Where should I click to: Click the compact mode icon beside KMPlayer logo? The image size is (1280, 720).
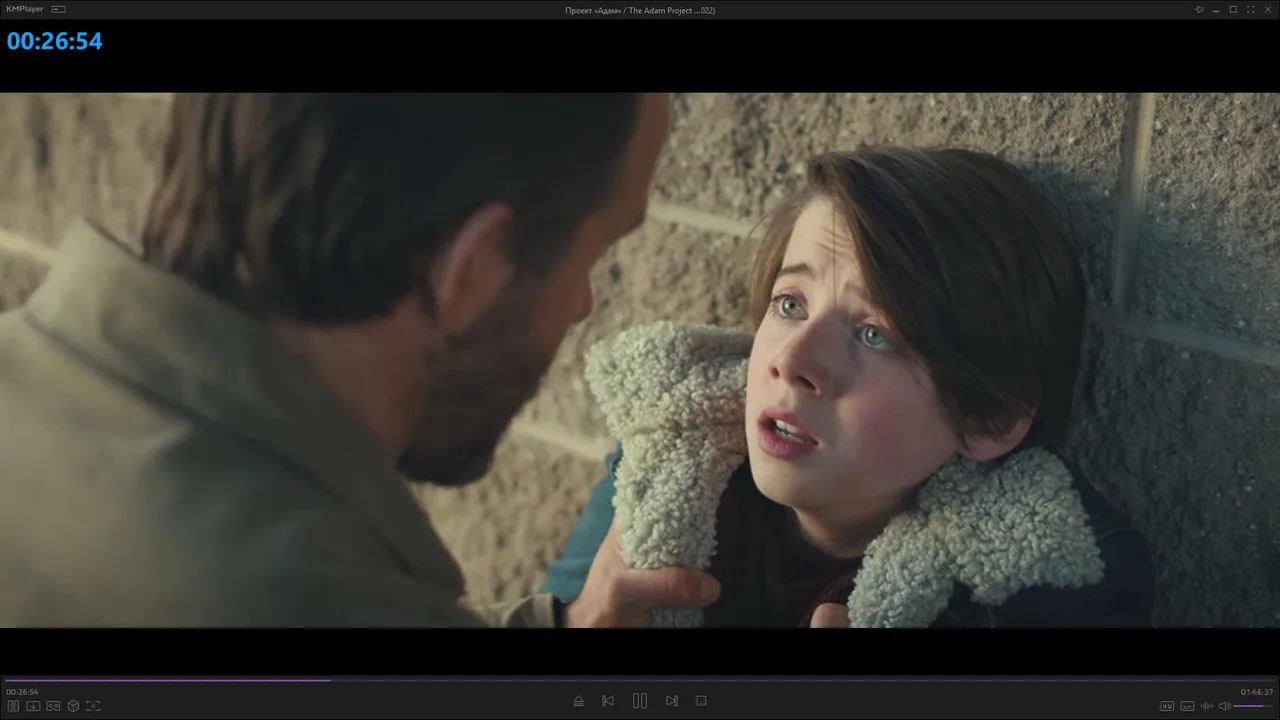pyautogui.click(x=58, y=9)
